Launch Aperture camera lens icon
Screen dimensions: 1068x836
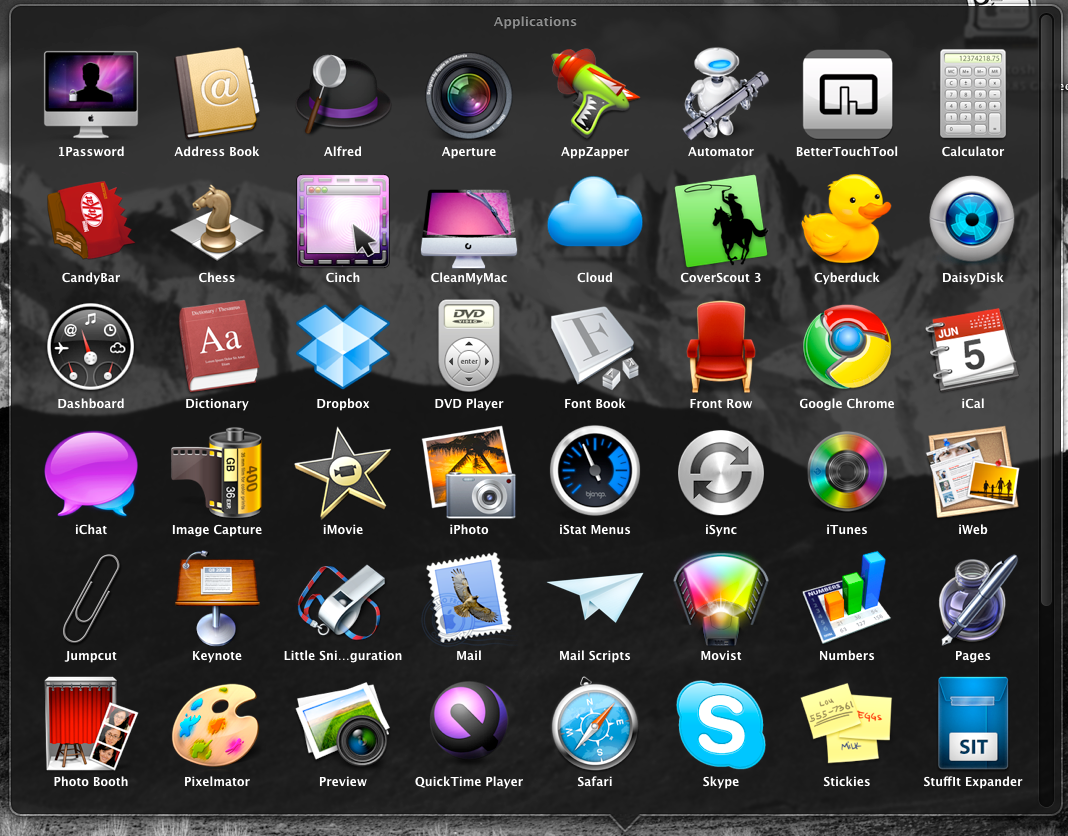(x=469, y=96)
